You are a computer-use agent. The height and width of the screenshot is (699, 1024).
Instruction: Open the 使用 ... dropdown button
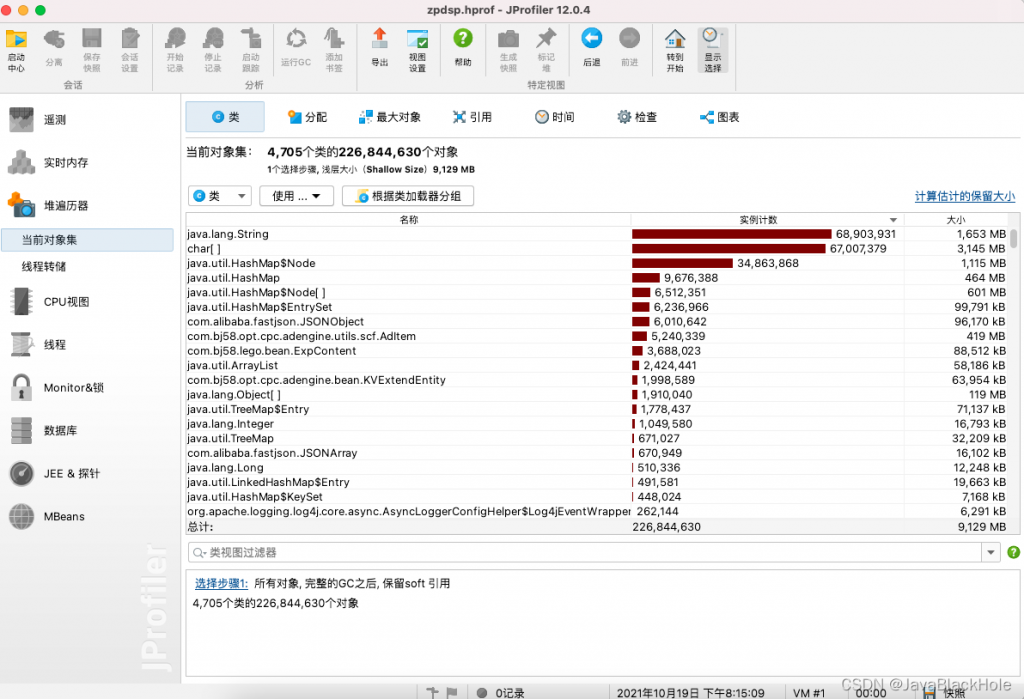pyautogui.click(x=296, y=196)
